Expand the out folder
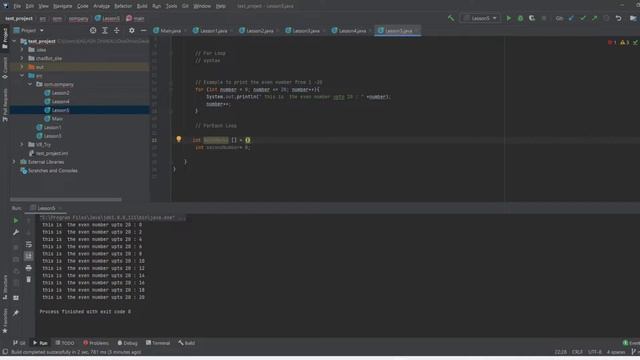The height and width of the screenshot is (360, 640). 22,67
